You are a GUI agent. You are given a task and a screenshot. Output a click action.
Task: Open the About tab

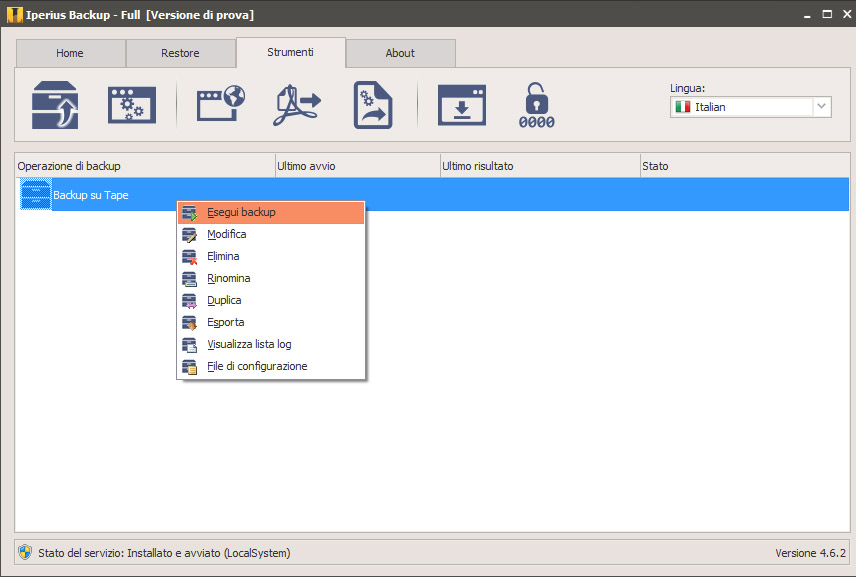pyautogui.click(x=401, y=53)
